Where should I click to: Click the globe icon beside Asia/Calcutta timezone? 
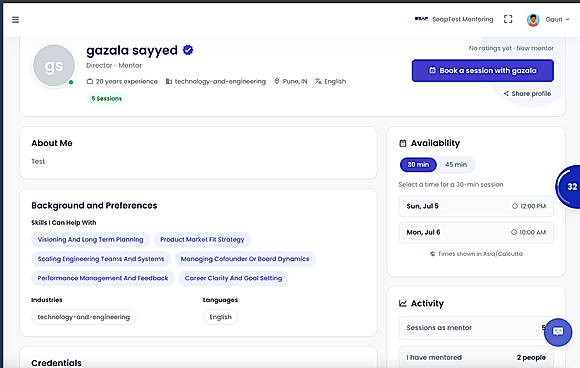pos(432,254)
